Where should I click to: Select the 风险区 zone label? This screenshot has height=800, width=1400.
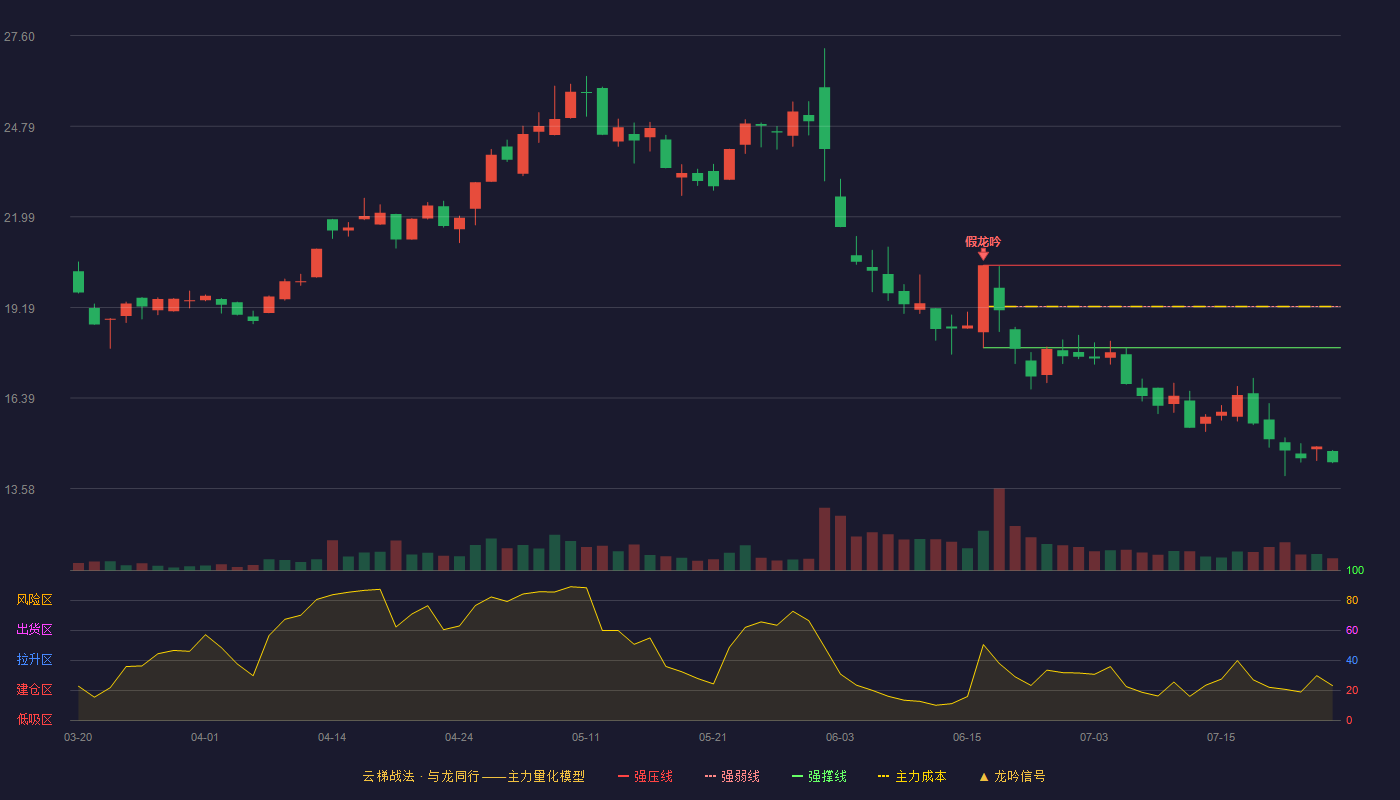34,600
